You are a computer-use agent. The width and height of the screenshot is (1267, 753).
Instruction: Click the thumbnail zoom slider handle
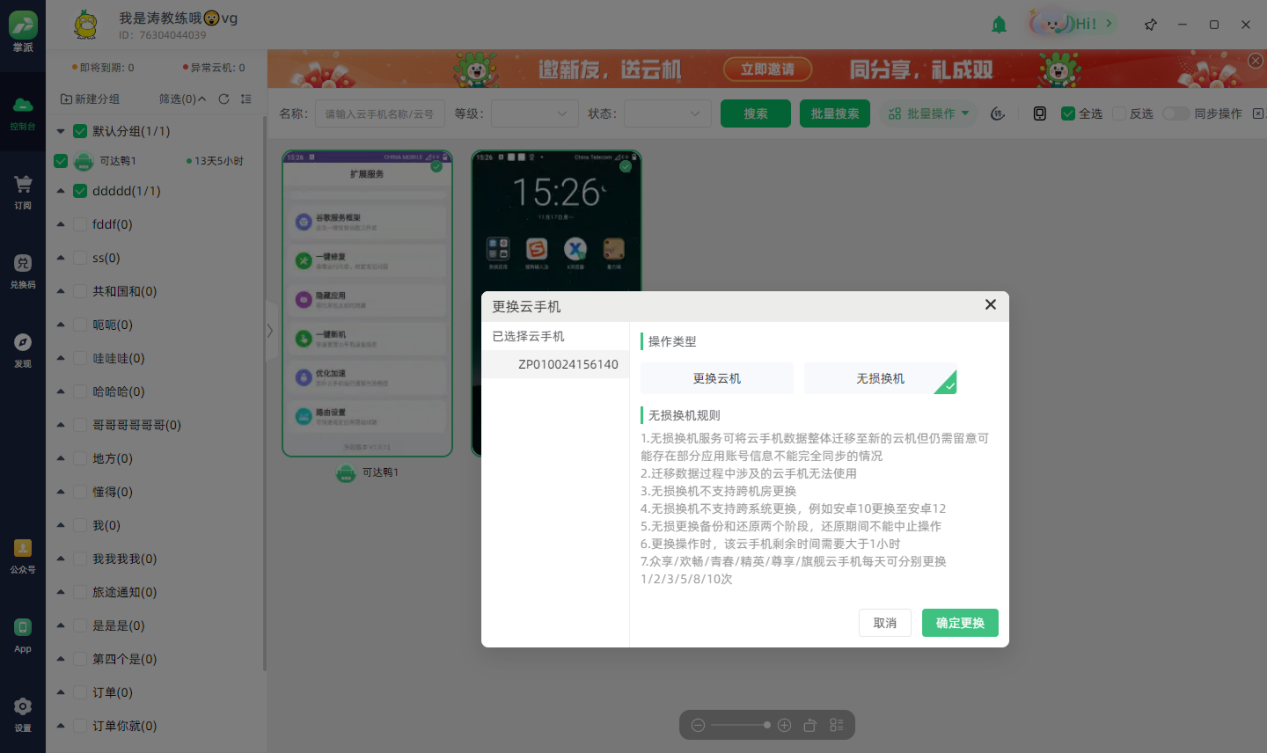point(767,725)
